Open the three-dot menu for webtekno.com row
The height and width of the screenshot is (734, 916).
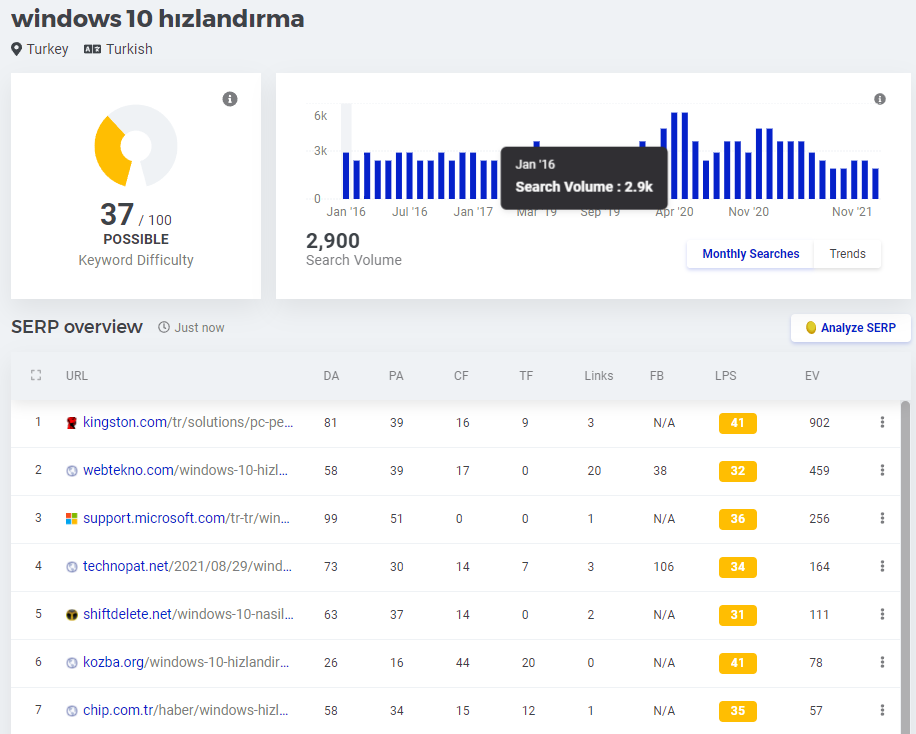click(882, 470)
